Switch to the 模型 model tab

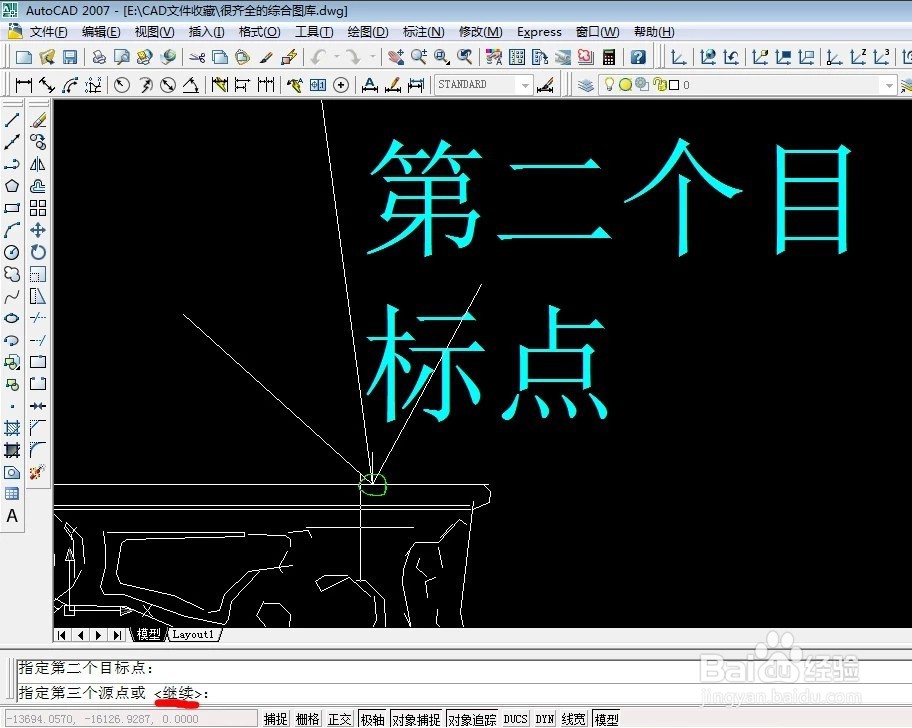(148, 635)
